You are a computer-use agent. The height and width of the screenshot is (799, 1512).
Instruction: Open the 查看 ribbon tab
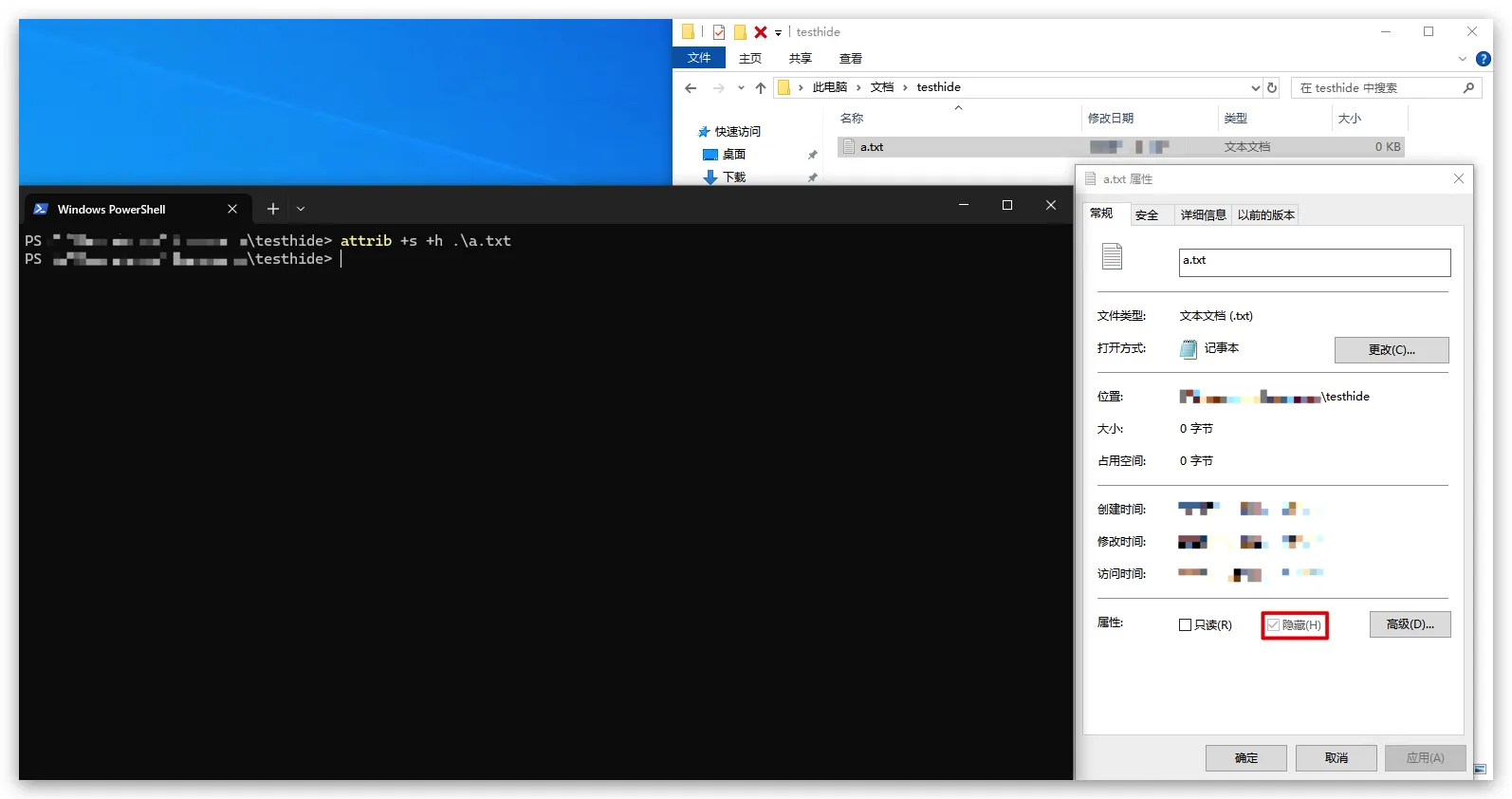click(850, 59)
